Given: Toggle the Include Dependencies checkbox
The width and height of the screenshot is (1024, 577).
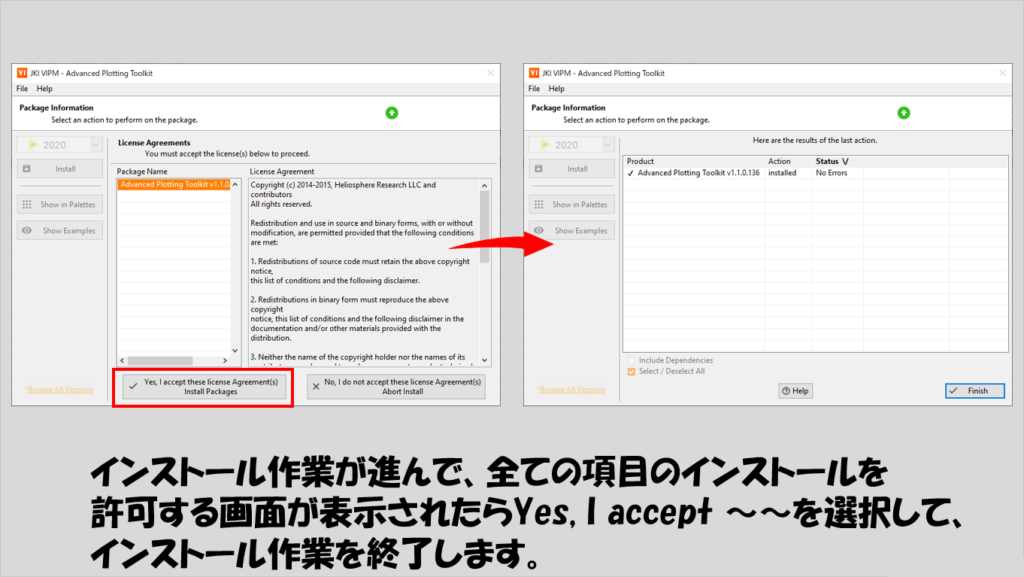Looking at the screenshot, I should [x=631, y=360].
